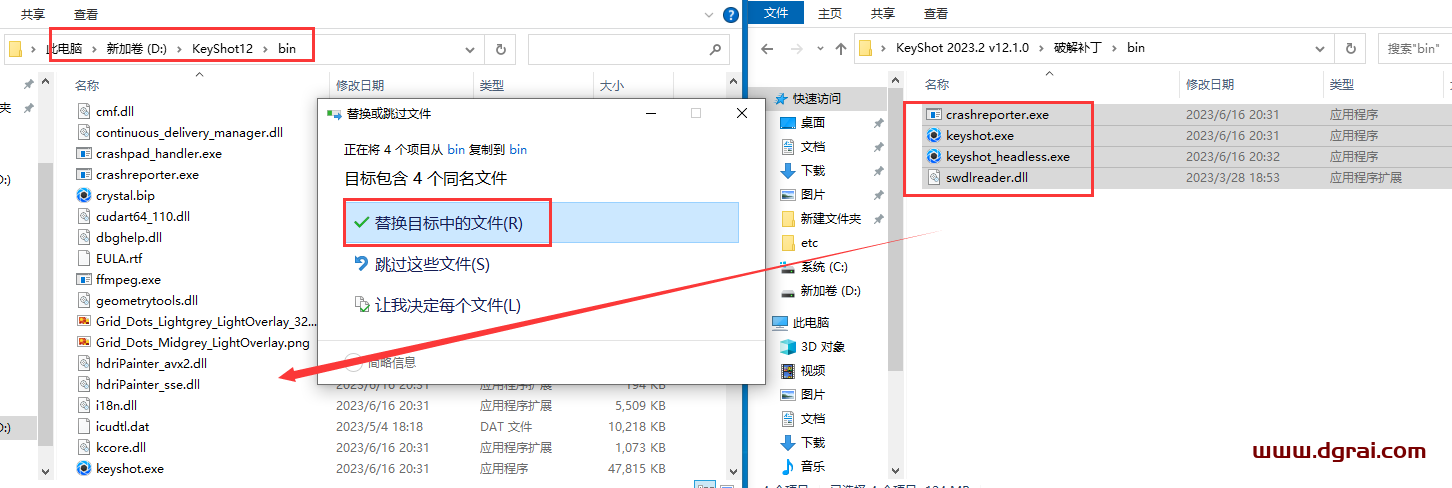1452x488 pixels.
Task: Select dbghelp.dll file
Action: point(129,237)
